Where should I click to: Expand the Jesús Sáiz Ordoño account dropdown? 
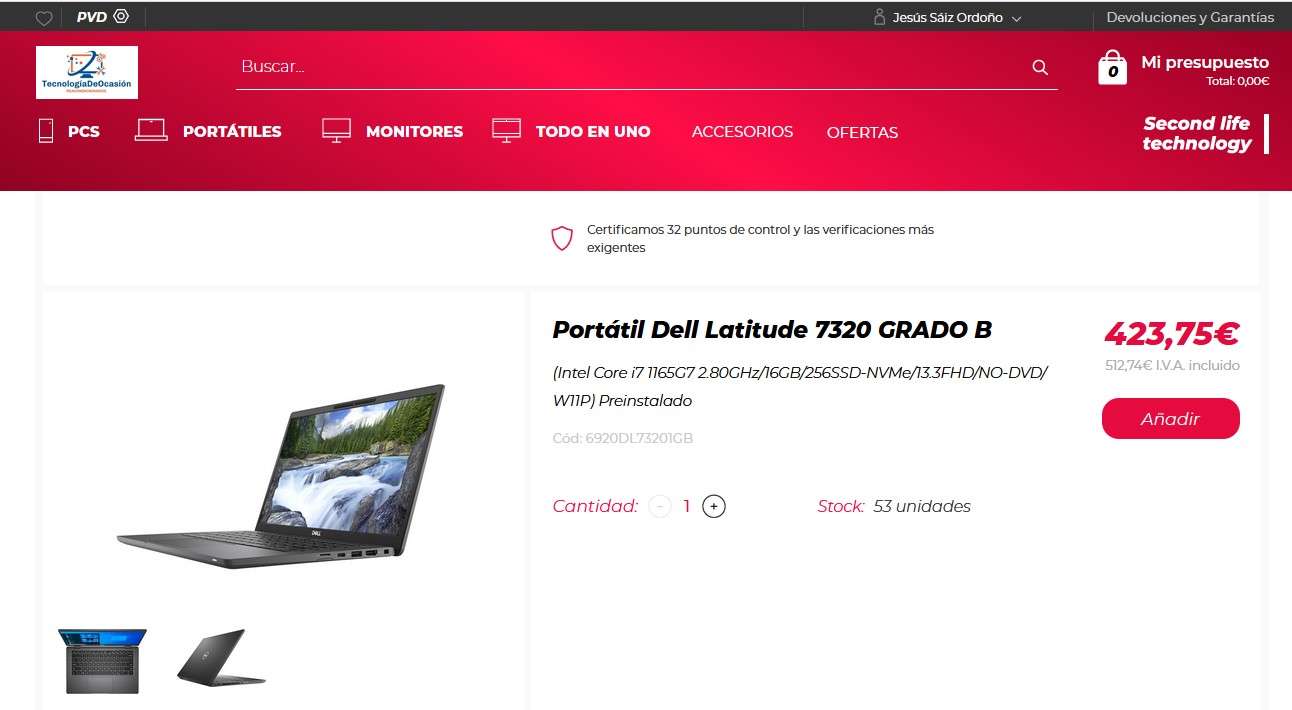click(x=1017, y=18)
